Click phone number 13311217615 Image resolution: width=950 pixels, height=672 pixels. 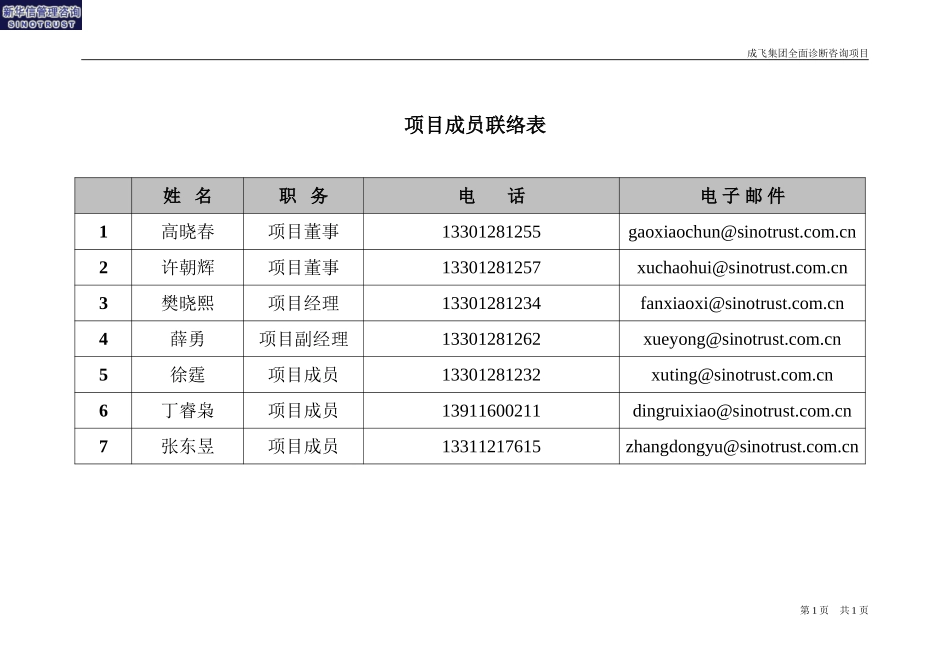coord(491,446)
